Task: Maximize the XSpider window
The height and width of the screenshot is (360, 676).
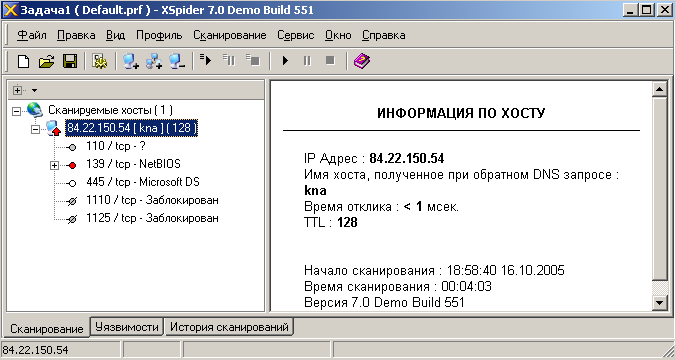Action: (x=646, y=10)
